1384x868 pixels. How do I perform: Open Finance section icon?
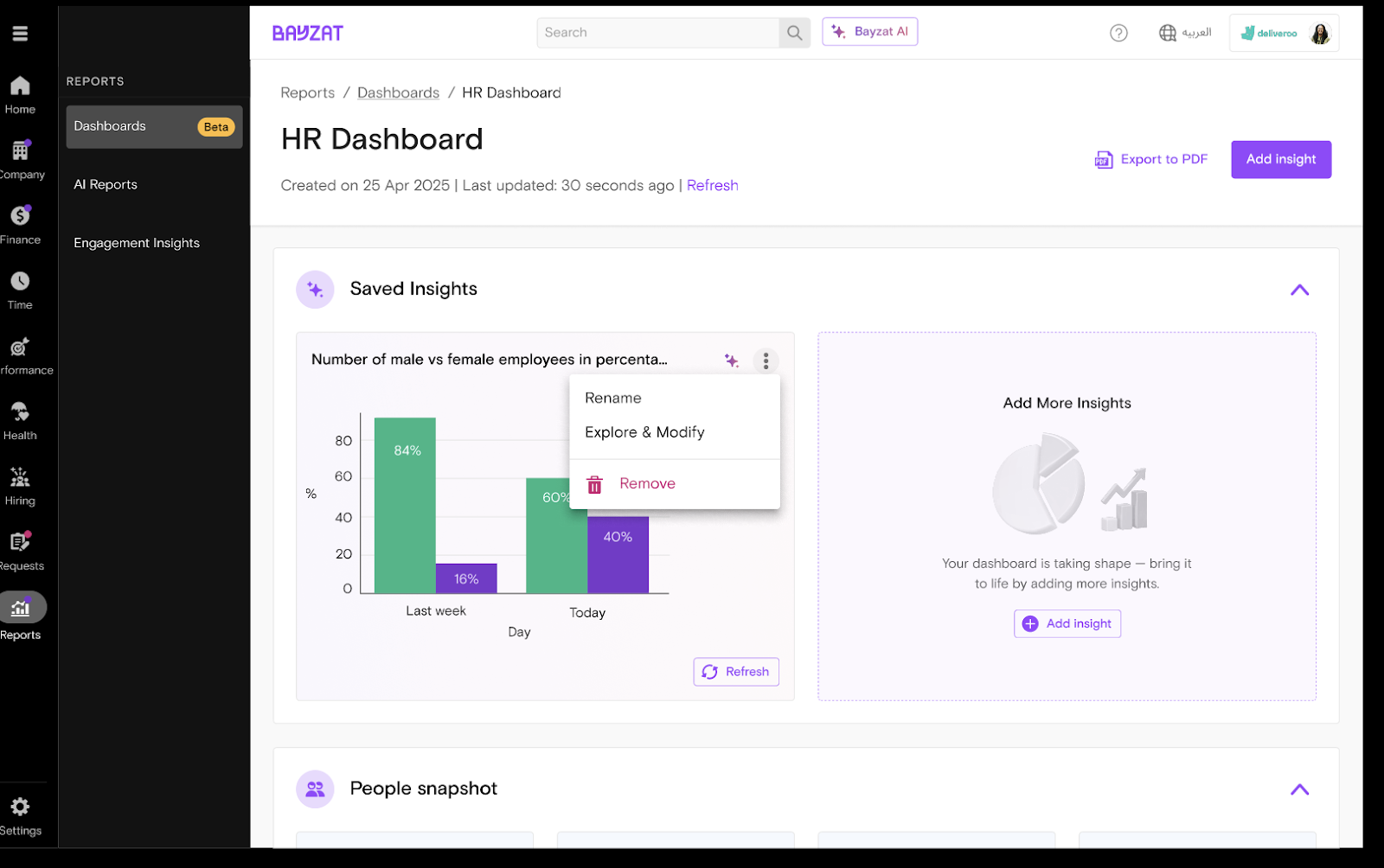click(20, 215)
